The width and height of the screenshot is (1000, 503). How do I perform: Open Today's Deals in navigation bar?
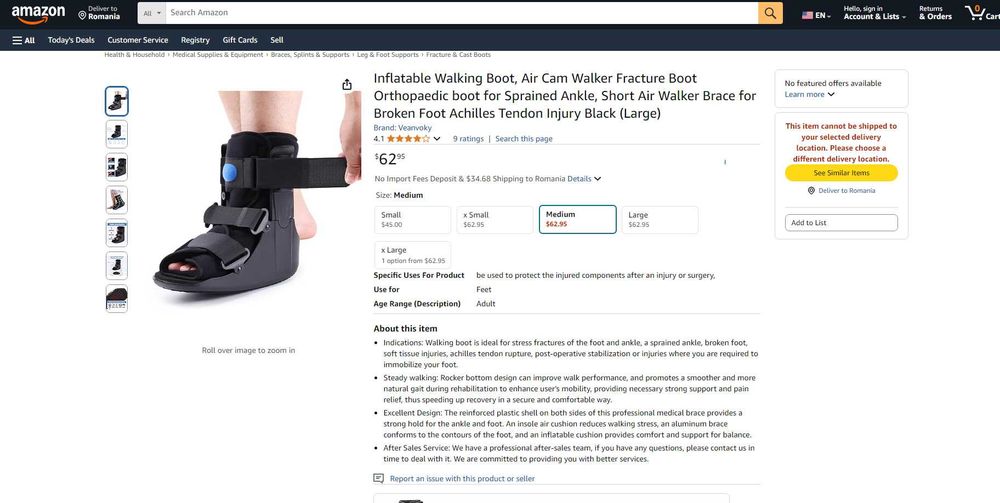coord(71,40)
